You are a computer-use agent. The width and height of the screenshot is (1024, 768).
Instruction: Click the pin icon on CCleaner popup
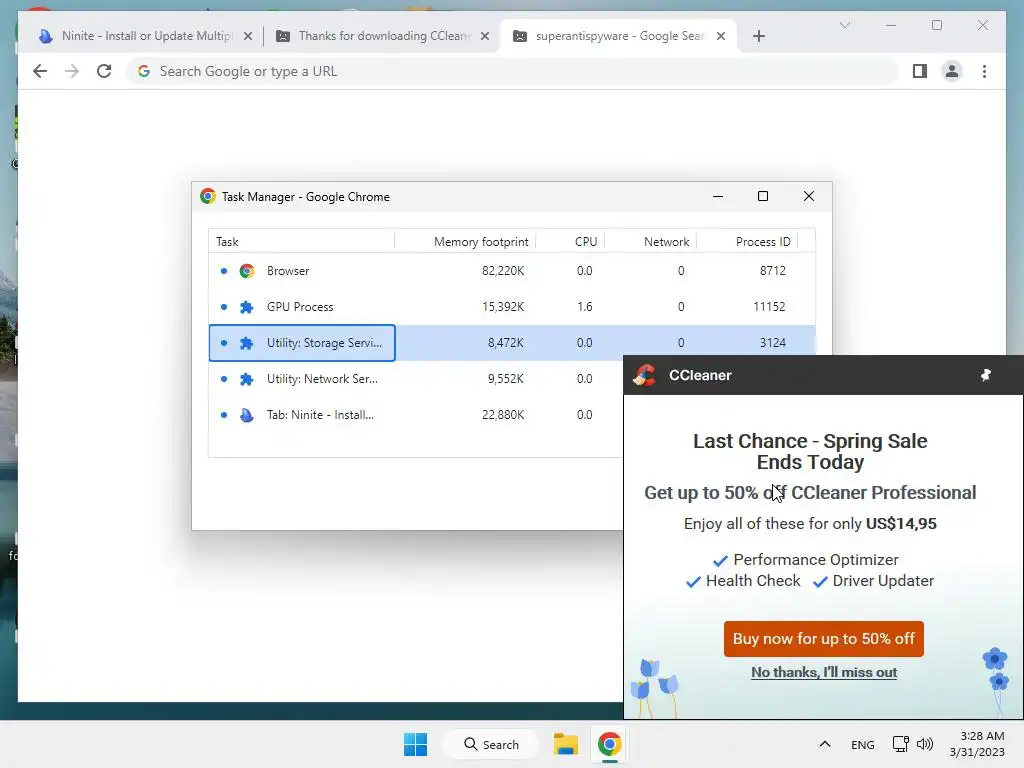tap(985, 375)
